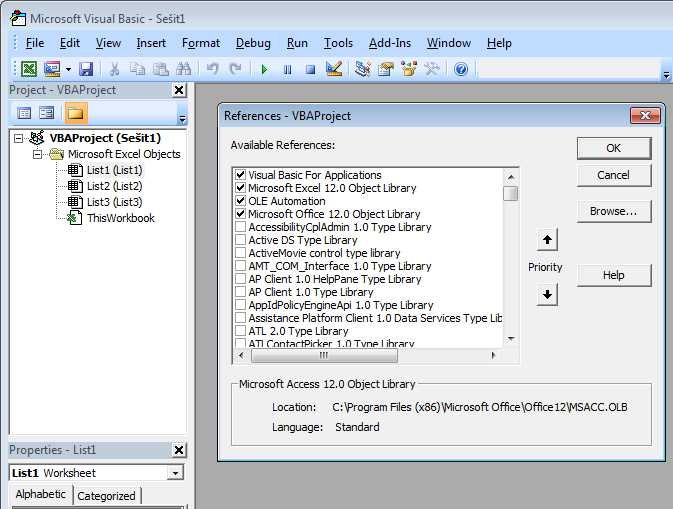Open the Debug menu

(x=253, y=43)
